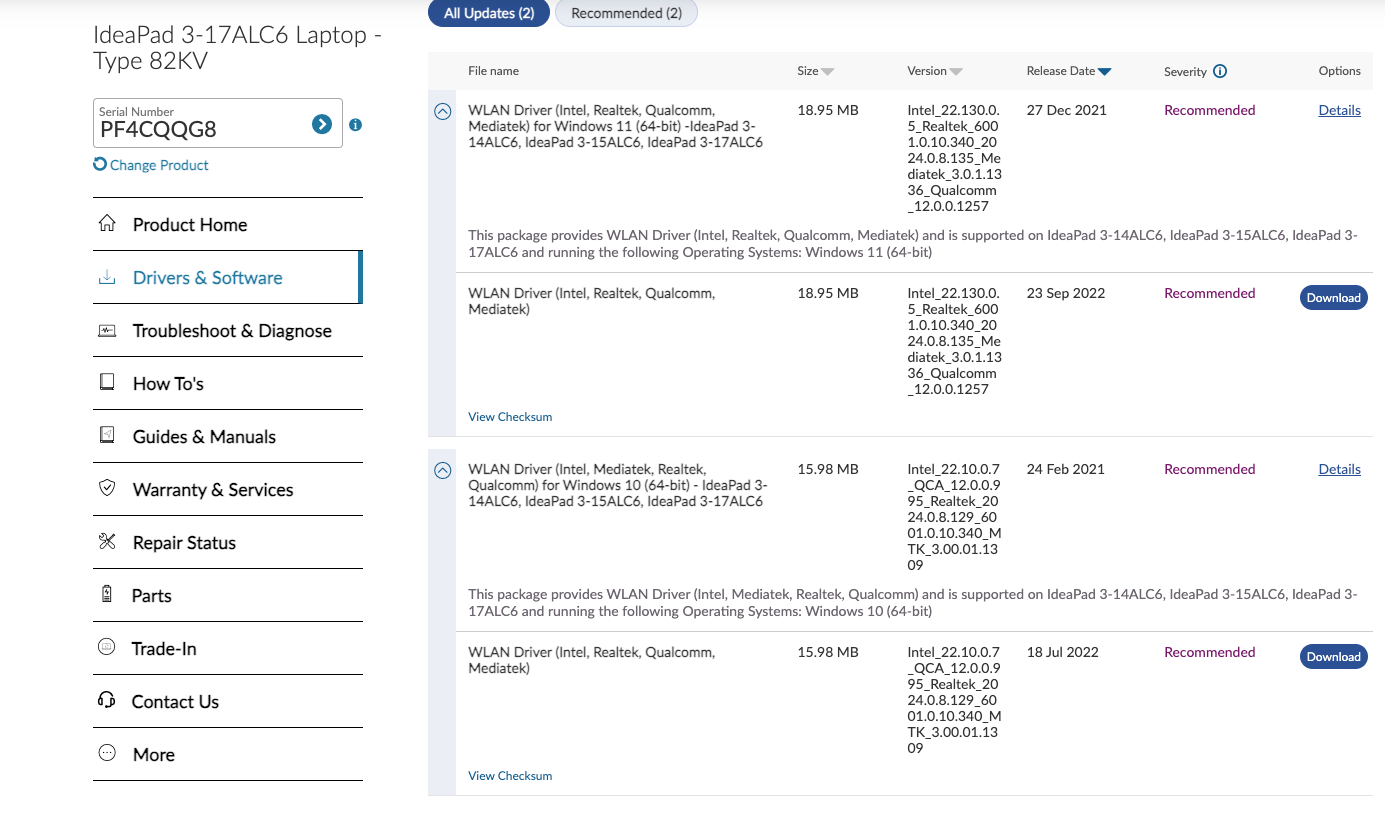
Task: Click the Options column header
Action: pyautogui.click(x=1339, y=71)
